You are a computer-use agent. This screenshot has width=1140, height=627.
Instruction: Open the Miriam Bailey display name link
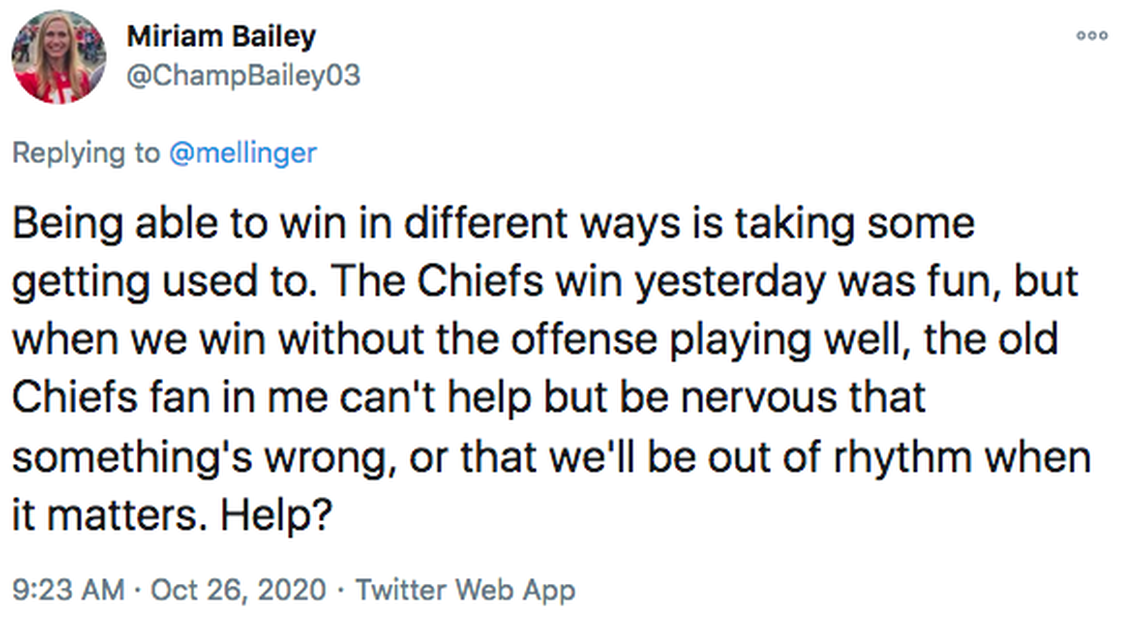(221, 37)
